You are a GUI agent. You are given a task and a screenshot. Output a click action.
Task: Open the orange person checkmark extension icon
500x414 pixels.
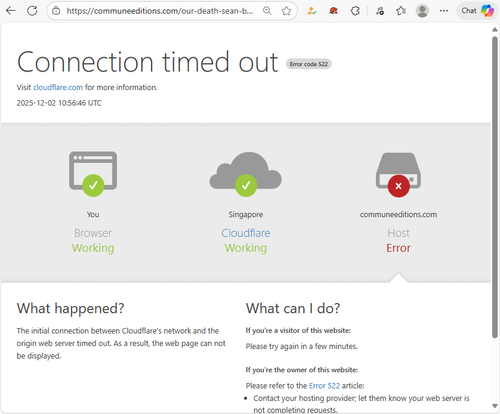(x=312, y=11)
